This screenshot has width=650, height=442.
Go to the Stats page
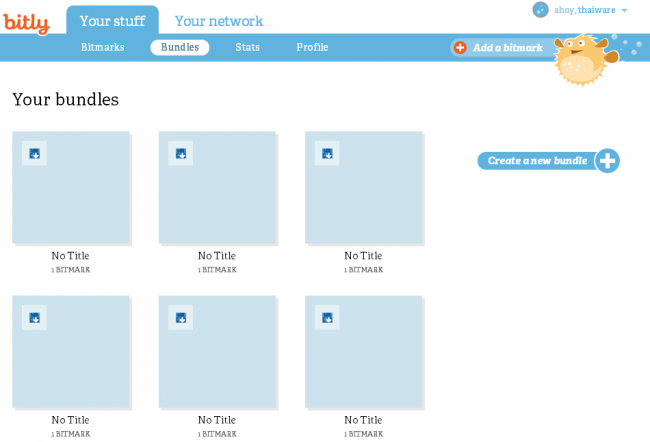[x=247, y=47]
